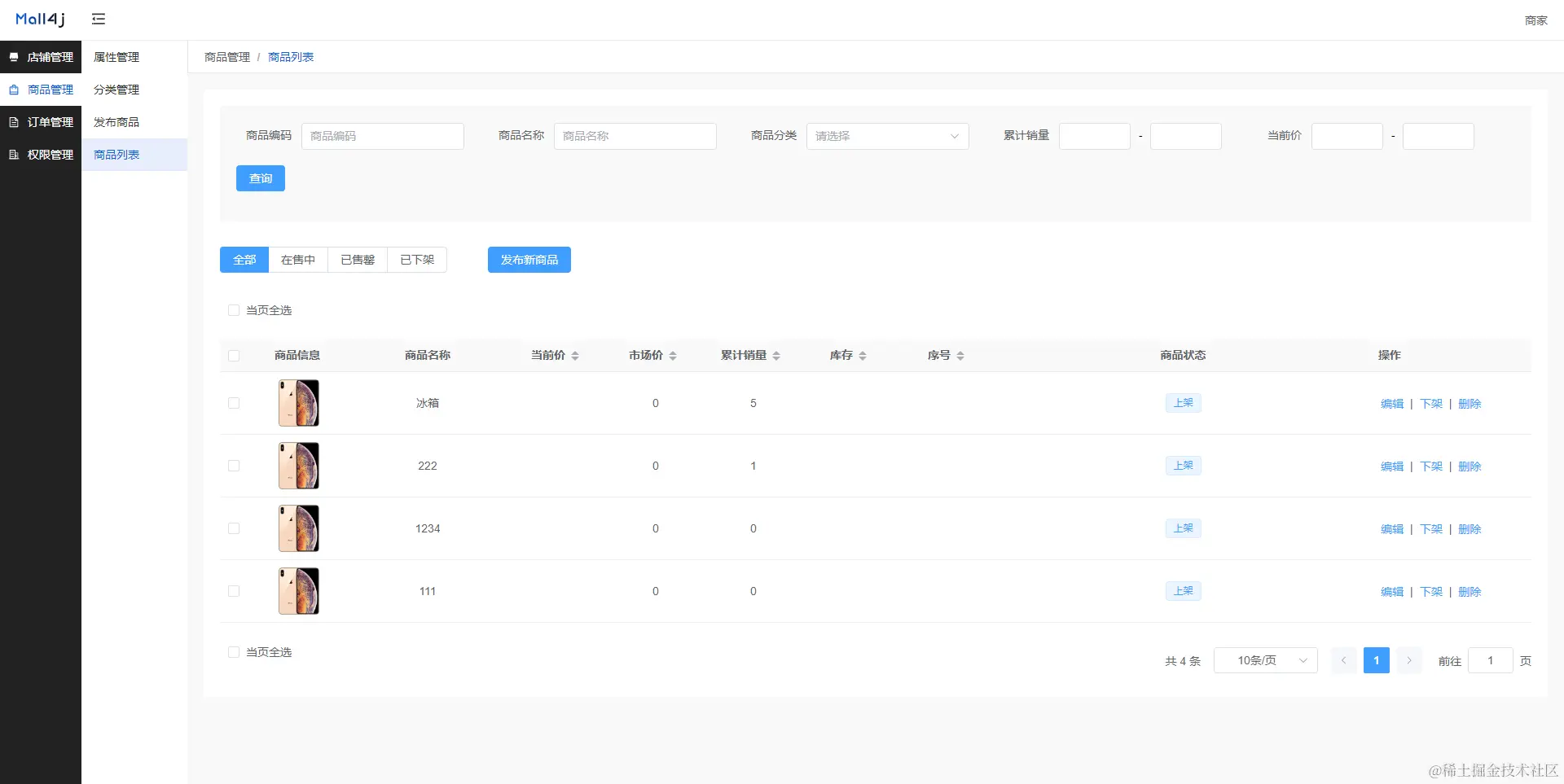Click the 商品列表 breadcrumb
The image size is (1564, 784).
[x=291, y=57]
